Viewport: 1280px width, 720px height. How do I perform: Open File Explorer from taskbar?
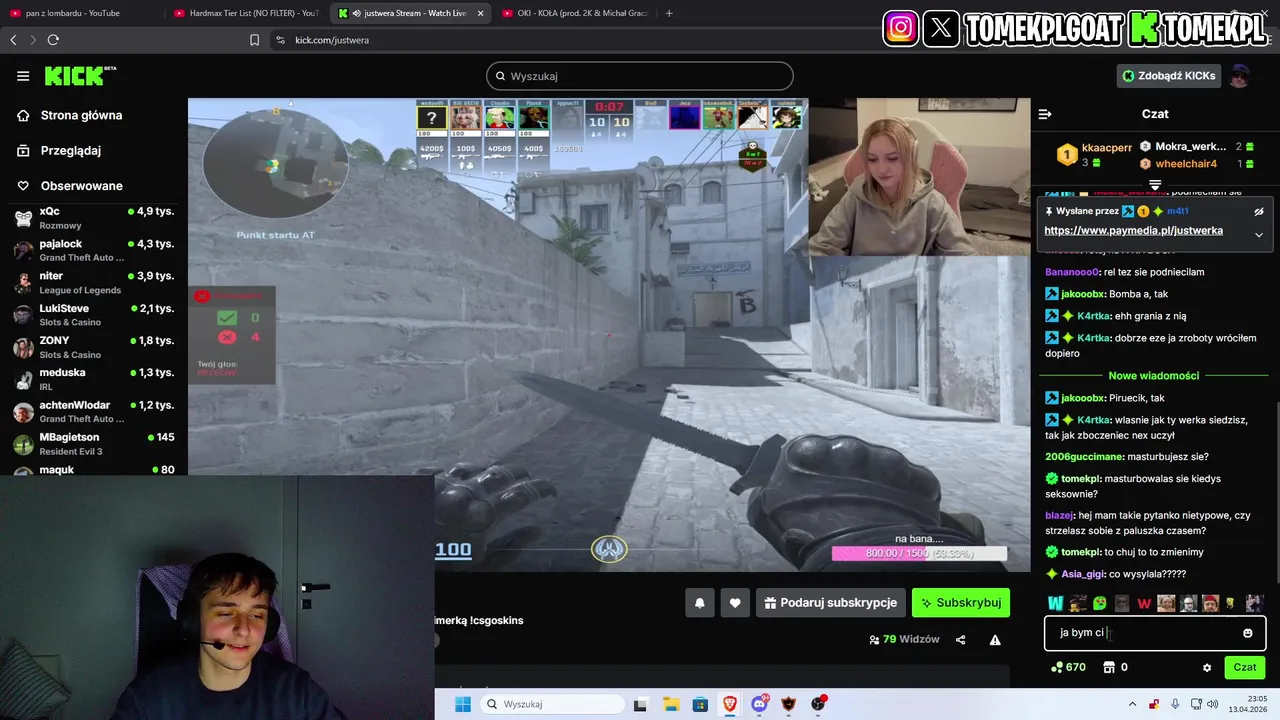pyautogui.click(x=670, y=704)
